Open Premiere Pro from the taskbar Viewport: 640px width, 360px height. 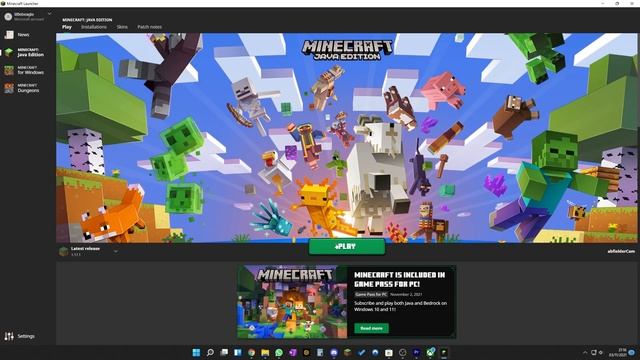(x=417, y=352)
